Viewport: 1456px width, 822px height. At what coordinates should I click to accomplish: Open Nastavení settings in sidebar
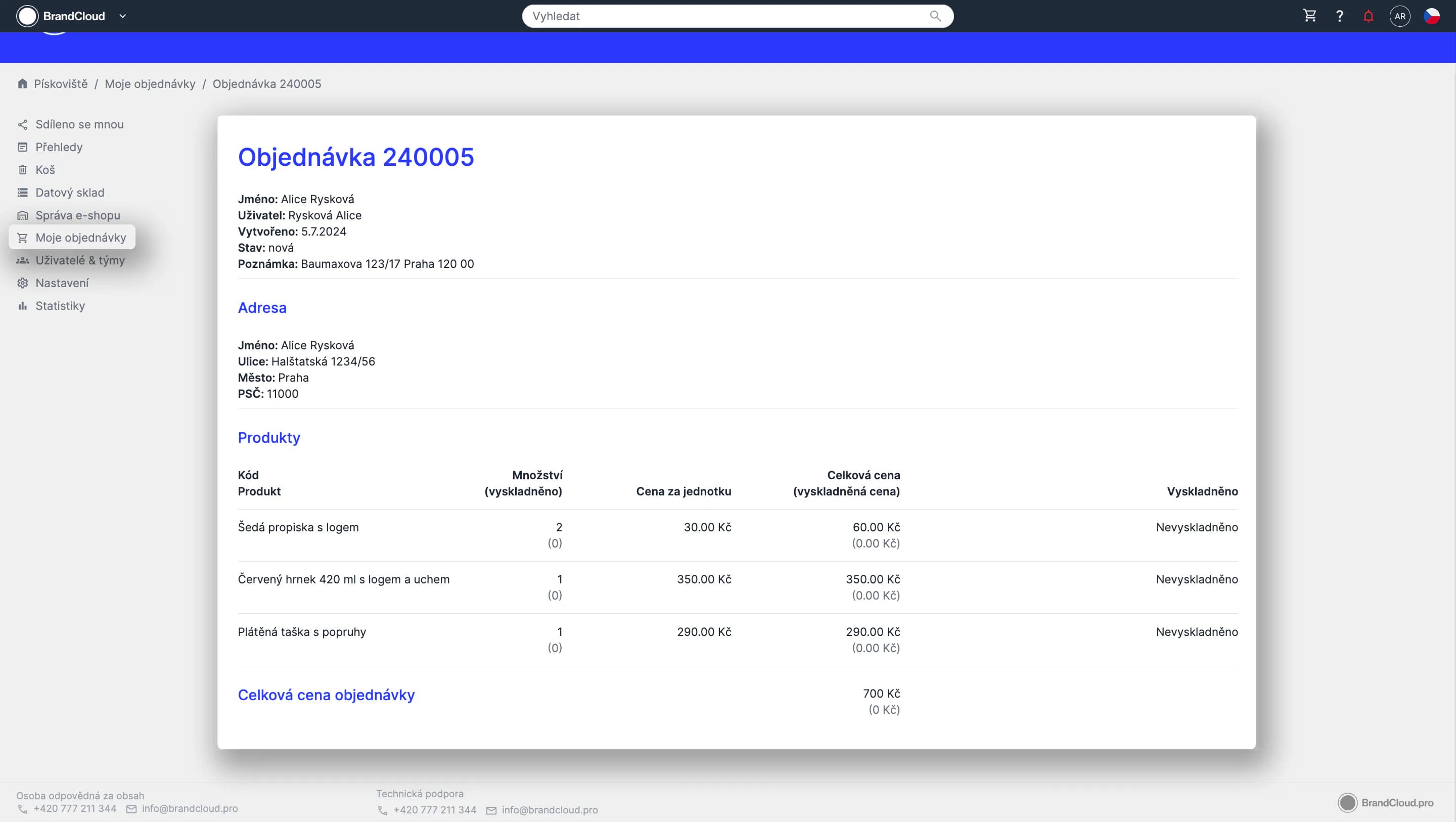(62, 283)
